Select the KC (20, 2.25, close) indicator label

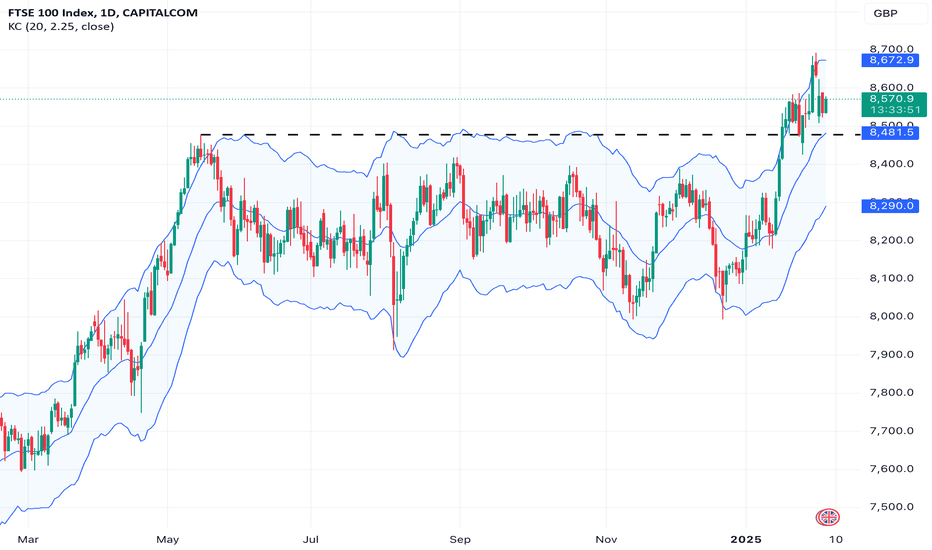click(x=61, y=27)
